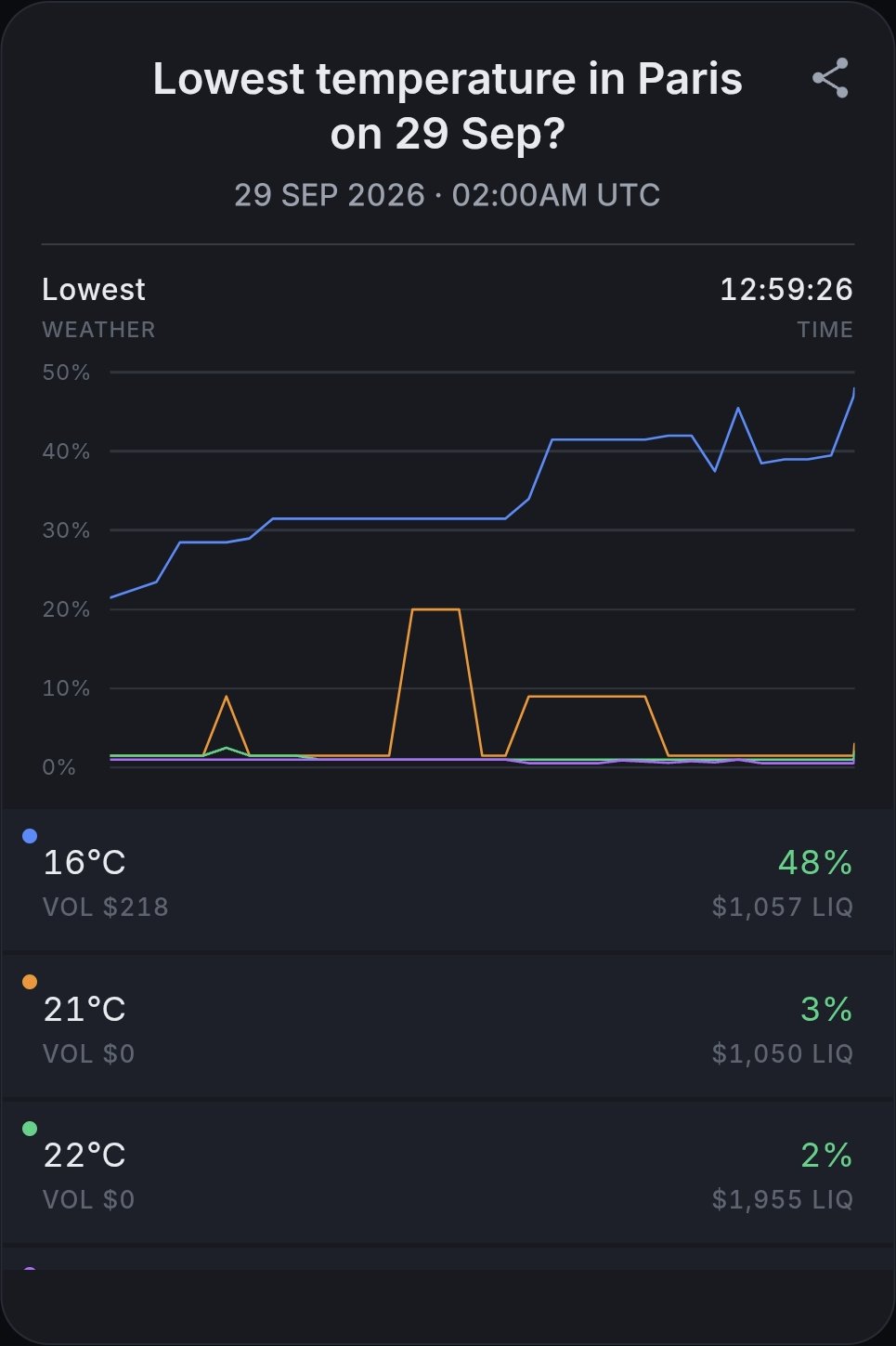Viewport: 896px width, 1346px height.
Task: Click the VOL $0 label under 21°C
Action: (x=89, y=1053)
